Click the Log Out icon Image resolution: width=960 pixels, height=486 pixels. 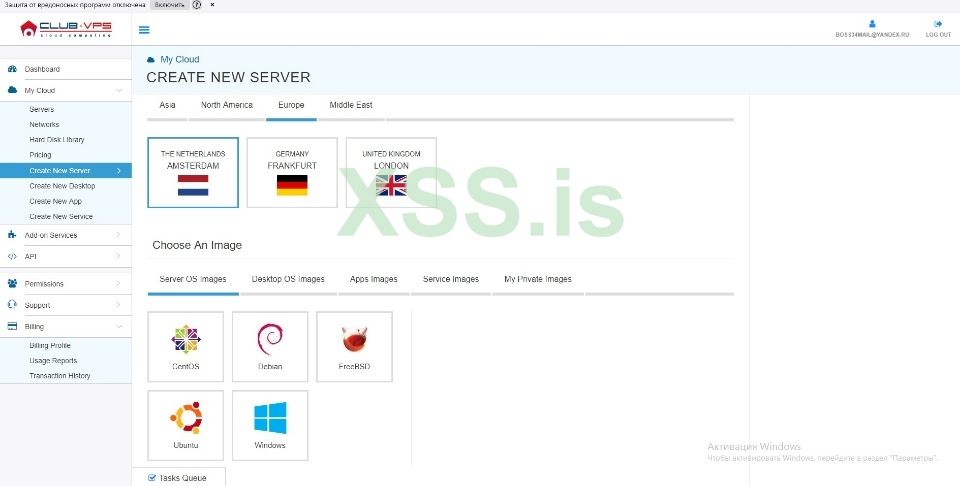pyautogui.click(x=938, y=24)
